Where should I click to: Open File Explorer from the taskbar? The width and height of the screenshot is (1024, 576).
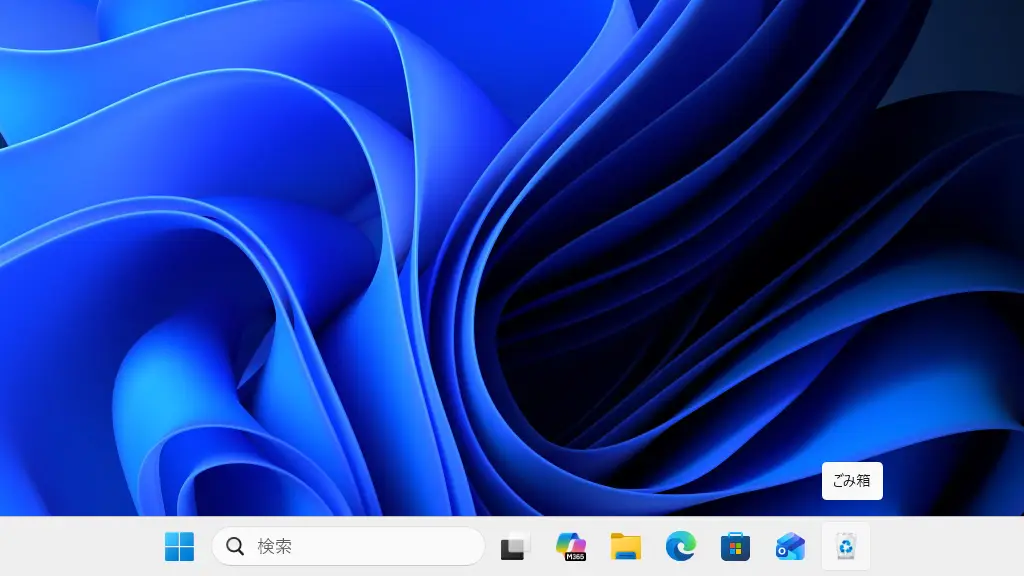pos(626,546)
